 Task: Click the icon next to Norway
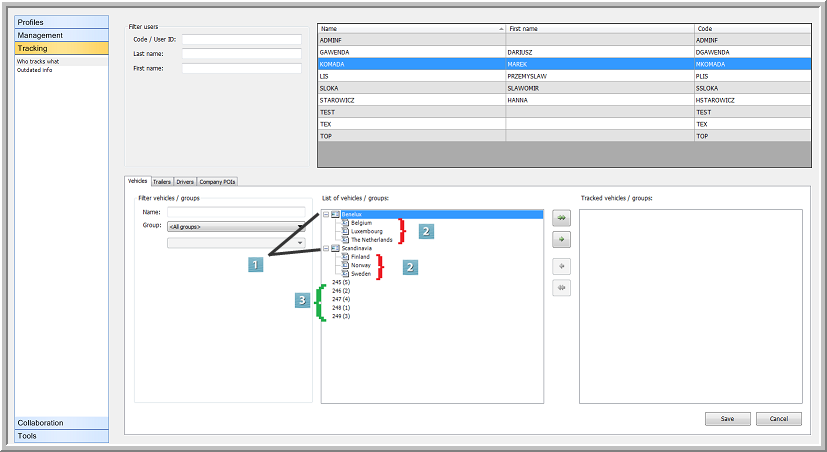pyautogui.click(x=346, y=265)
